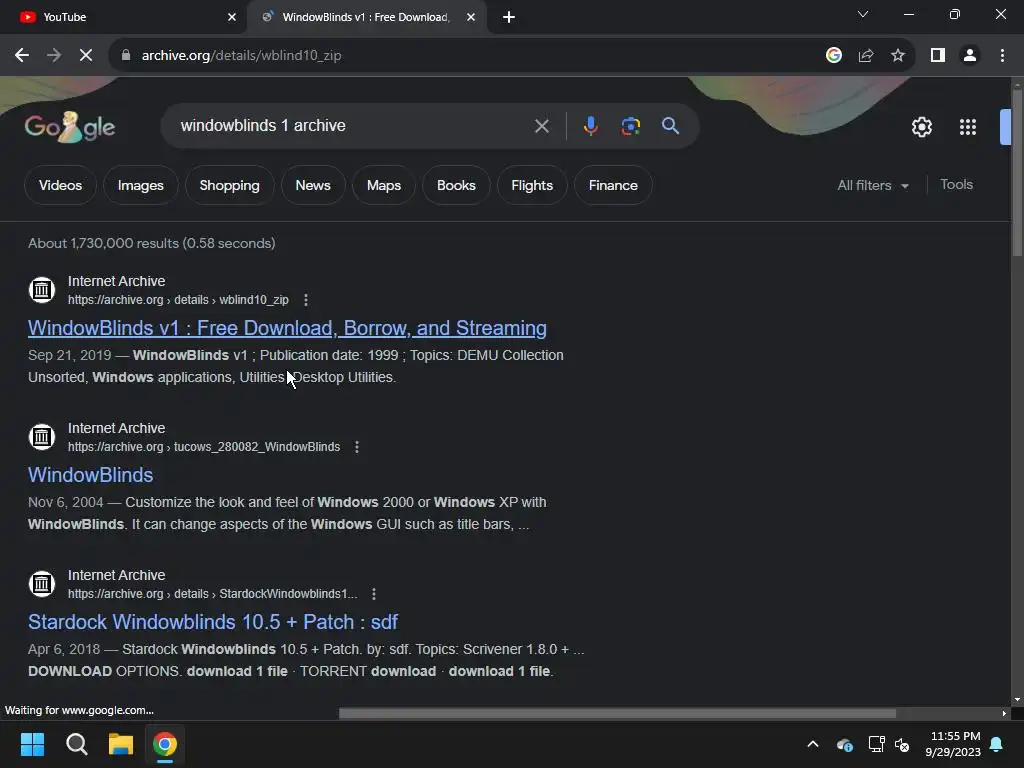
Task: Click the OneDrive cloud tray icon
Action: 844,744
